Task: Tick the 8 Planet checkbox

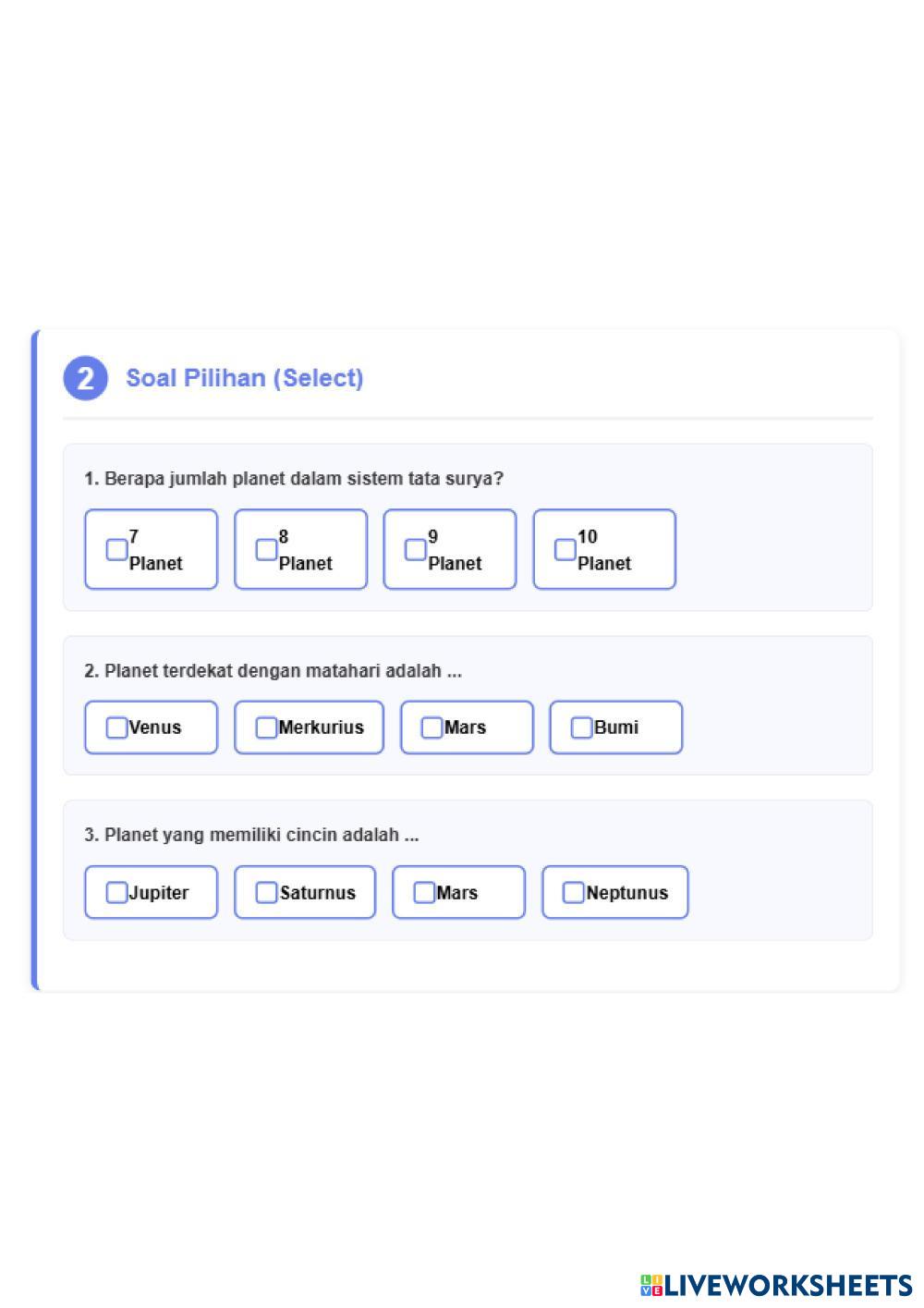Action: (x=266, y=550)
